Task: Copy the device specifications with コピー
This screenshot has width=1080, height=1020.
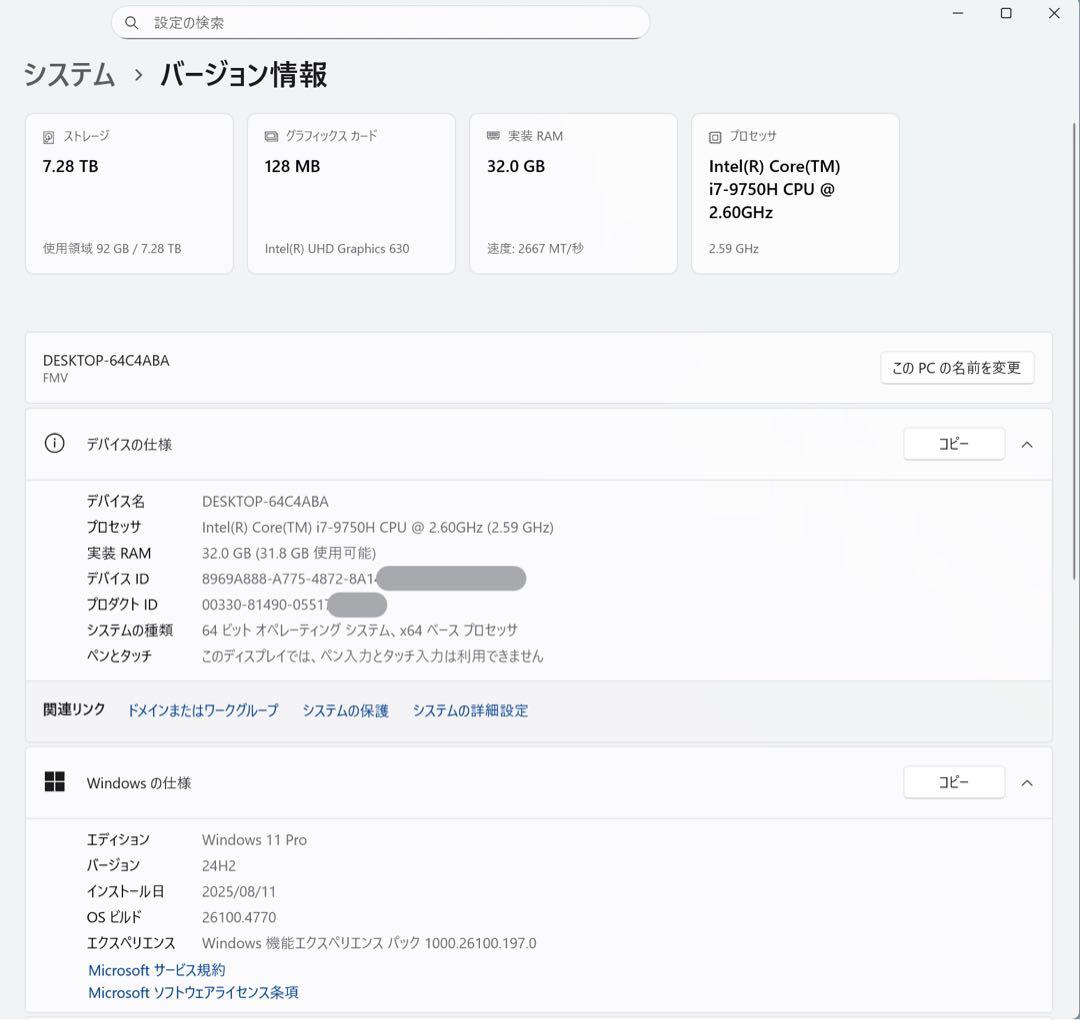Action: pos(954,443)
